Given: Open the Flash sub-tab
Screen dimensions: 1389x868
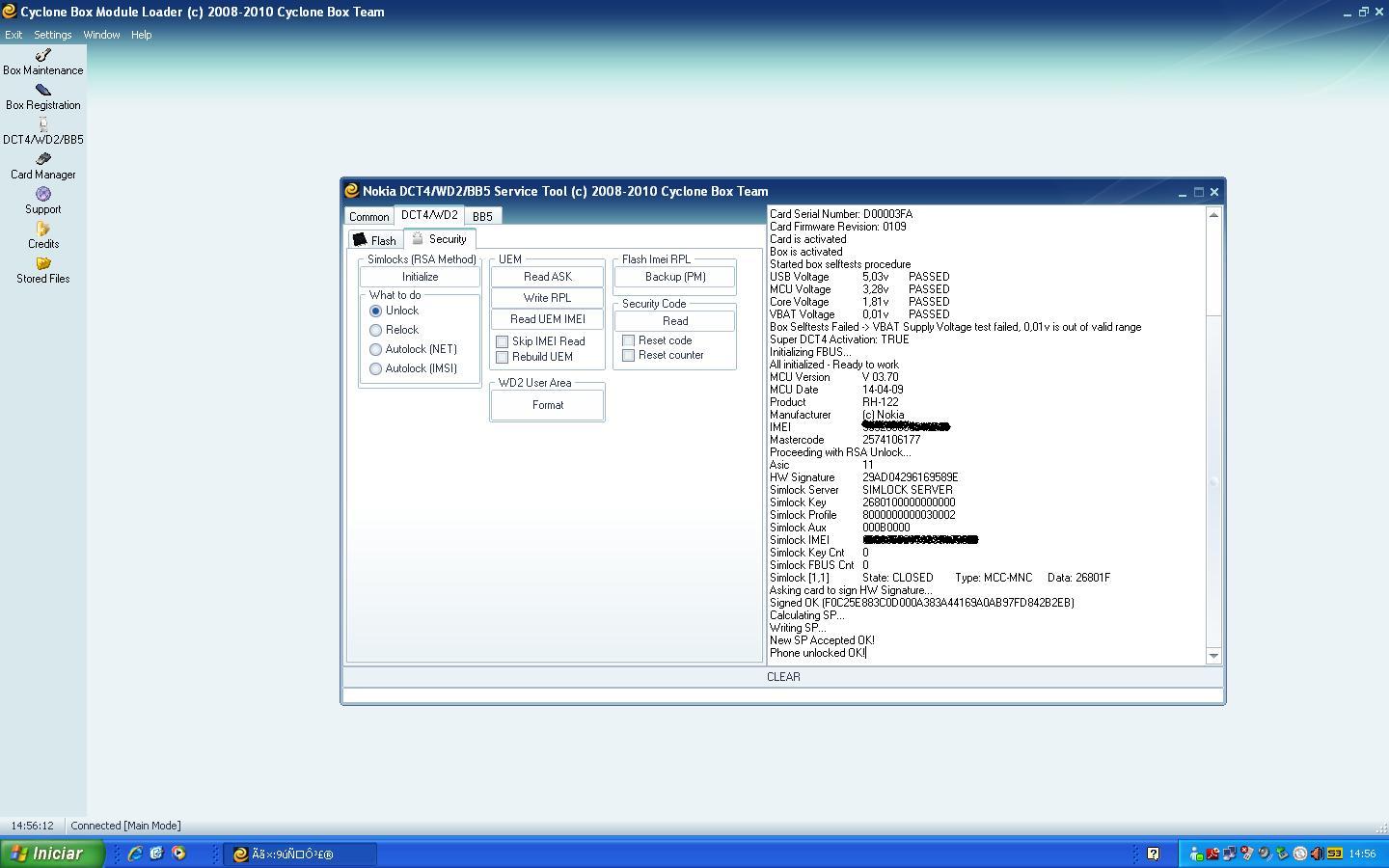Looking at the screenshot, I should [374, 240].
